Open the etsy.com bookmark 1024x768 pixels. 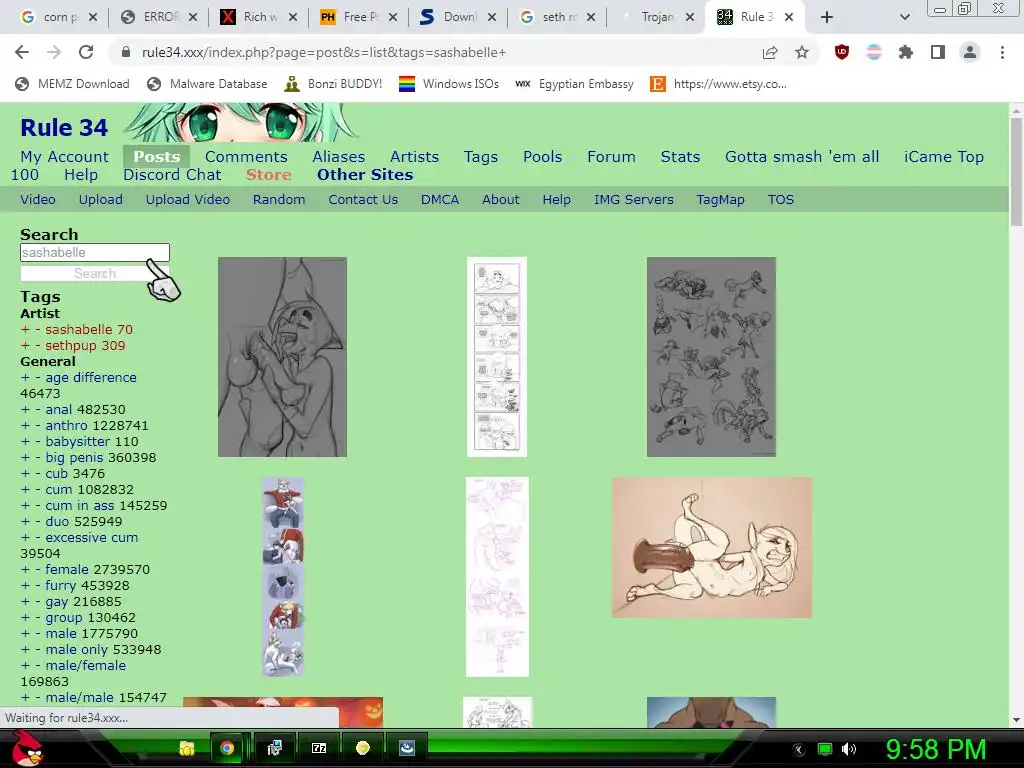pos(719,84)
